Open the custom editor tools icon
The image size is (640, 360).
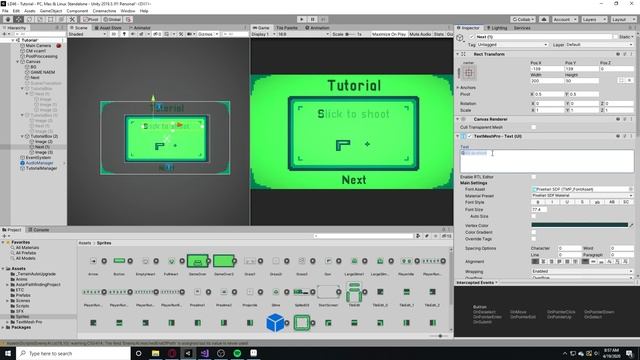click(x=72, y=19)
